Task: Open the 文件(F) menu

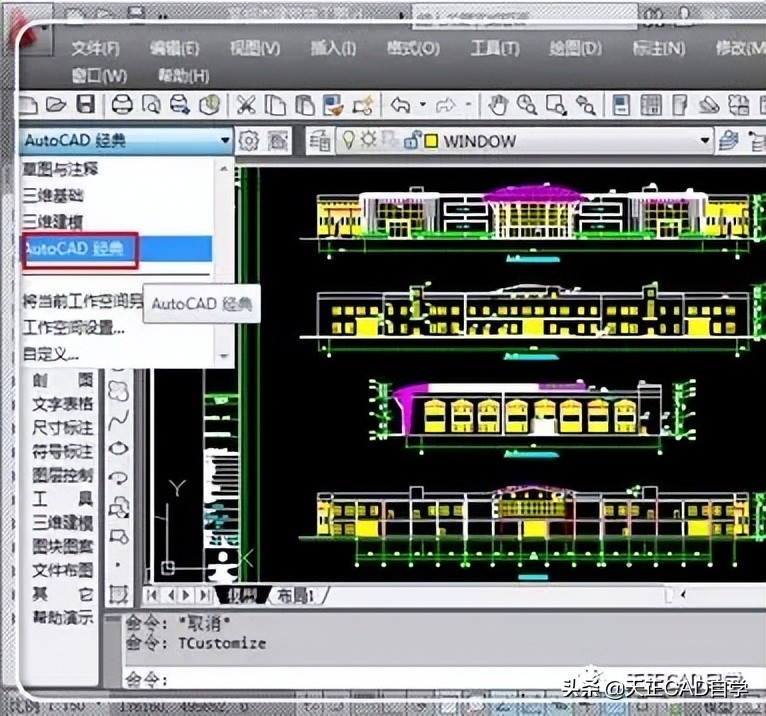Action: [x=95, y=48]
